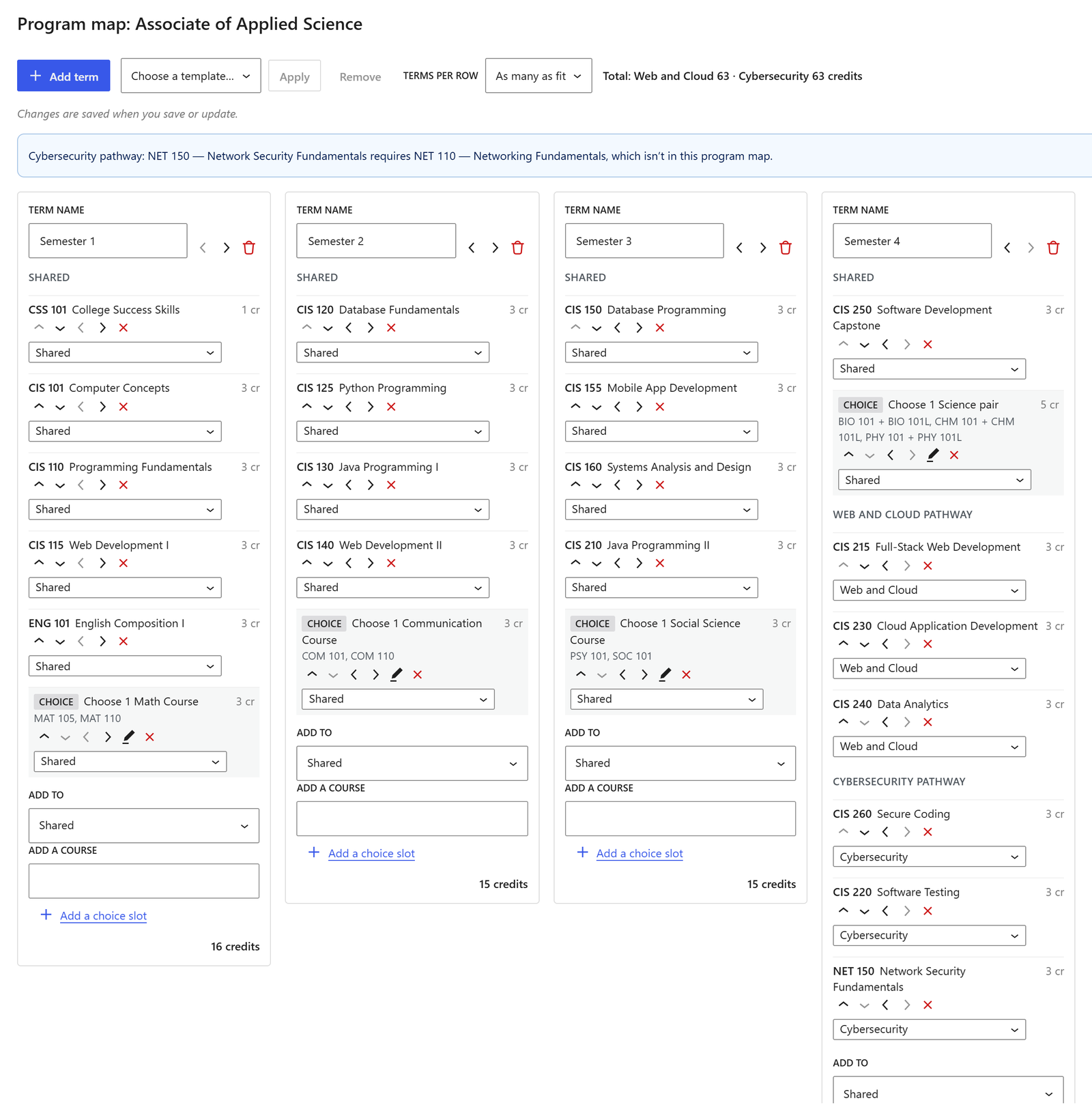The width and height of the screenshot is (1092, 1105).
Task: Move CIS 110 Programming Fundamentals up
Action: coord(39,485)
